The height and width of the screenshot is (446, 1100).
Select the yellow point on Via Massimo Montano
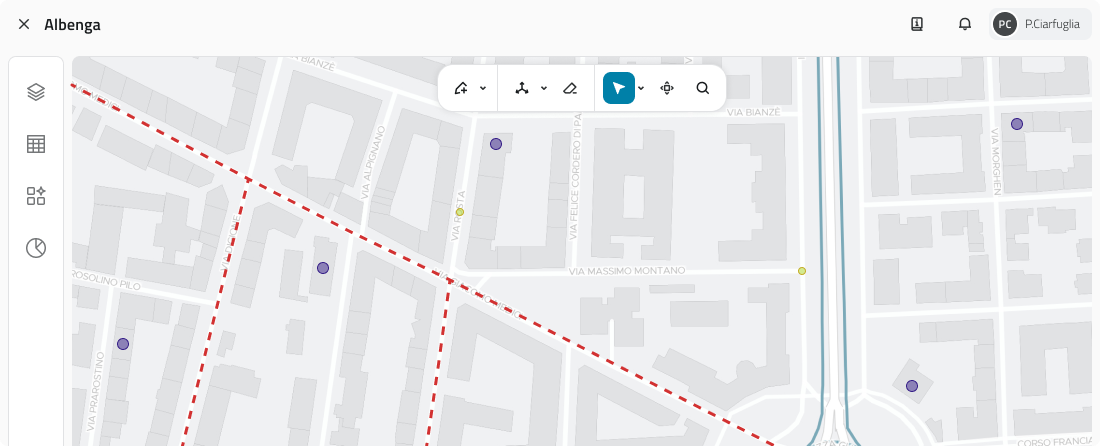(x=802, y=271)
